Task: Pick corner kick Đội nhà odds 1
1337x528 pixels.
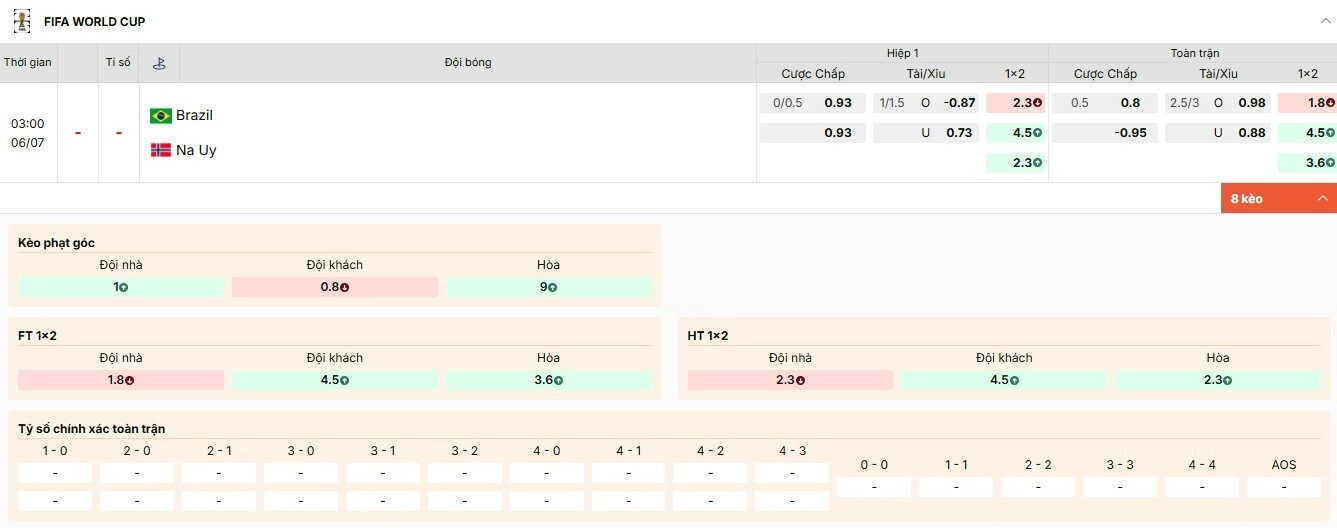Action: (x=121, y=287)
